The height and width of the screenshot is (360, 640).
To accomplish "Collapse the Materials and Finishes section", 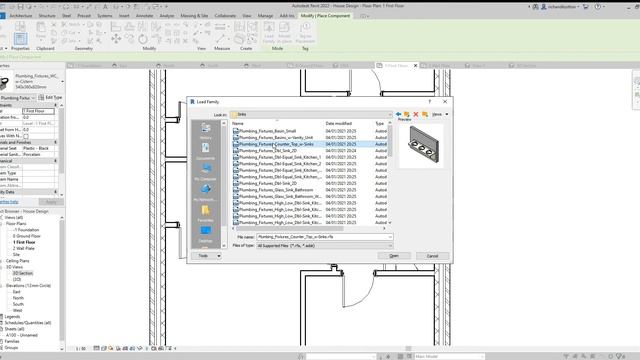I will tap(56, 142).
